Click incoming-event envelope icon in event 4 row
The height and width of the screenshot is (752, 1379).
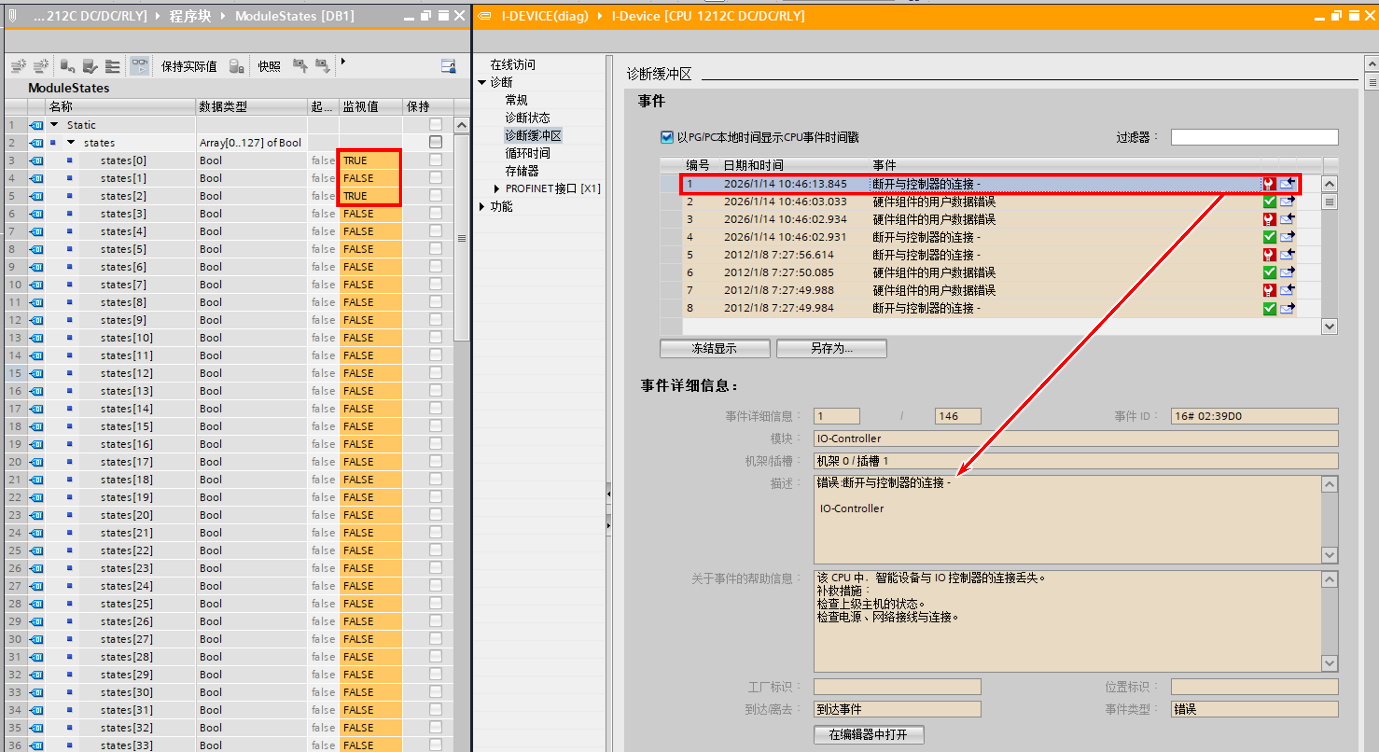1287,237
